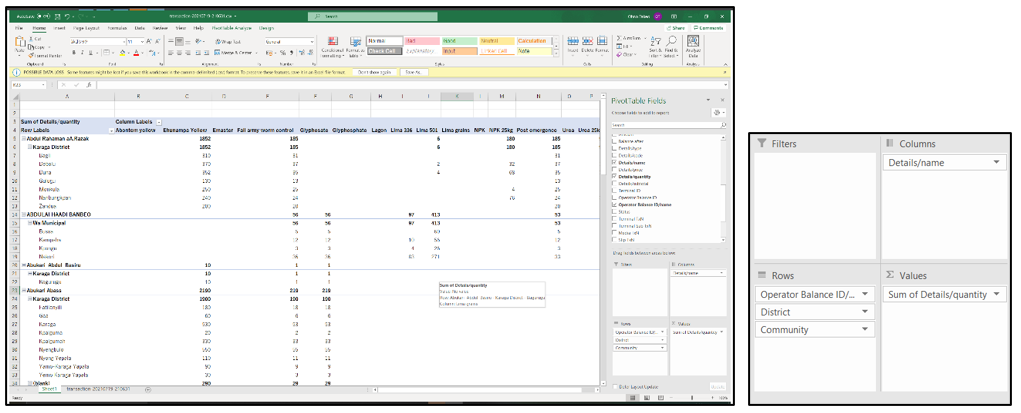Collapse the Abdul Rahaman A.Razak row group

click(x=22, y=136)
